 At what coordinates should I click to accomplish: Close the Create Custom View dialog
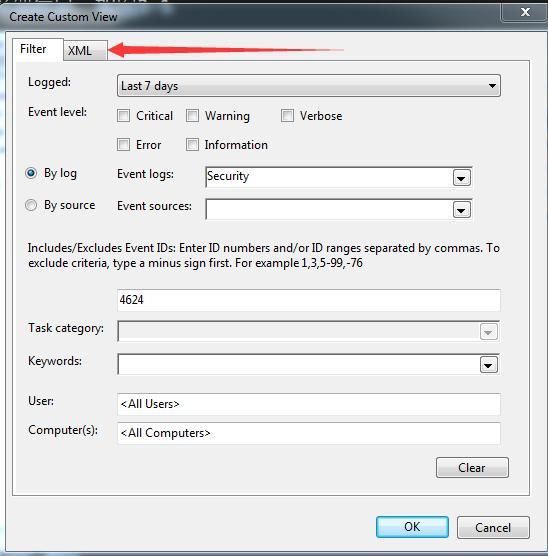coord(525,12)
